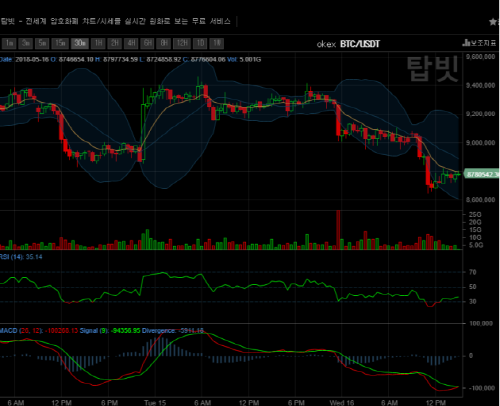Select the 15m timeframe button
500x406 pixels.
[x=60, y=43]
